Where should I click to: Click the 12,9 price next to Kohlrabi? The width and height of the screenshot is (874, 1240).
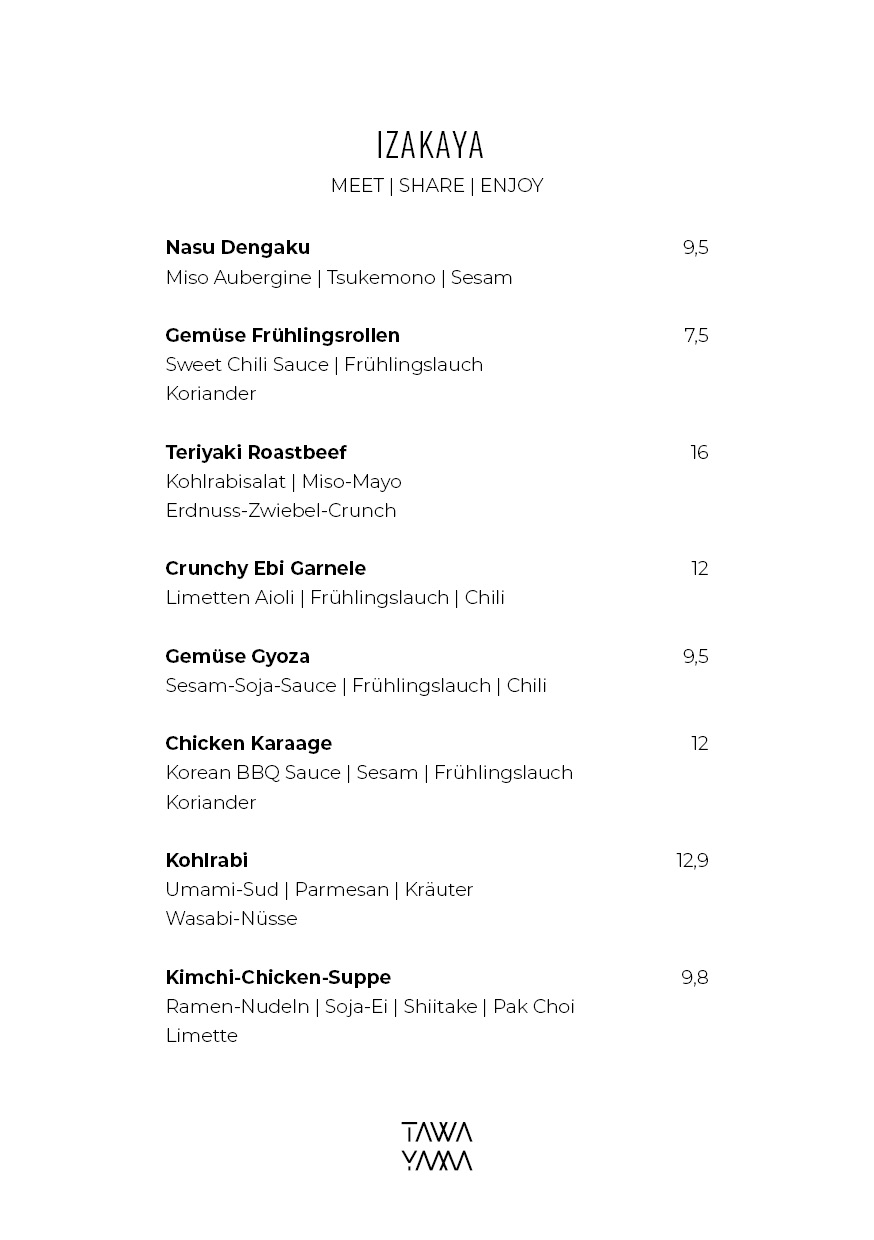pos(692,861)
